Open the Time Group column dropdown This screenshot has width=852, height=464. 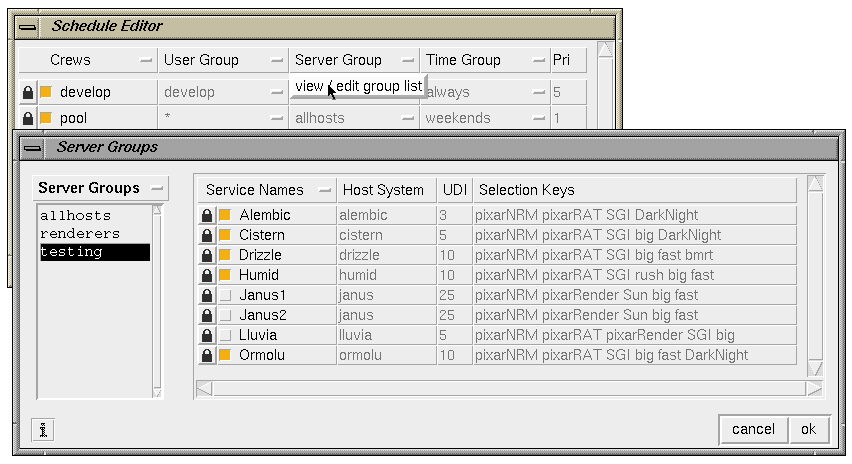(538, 60)
